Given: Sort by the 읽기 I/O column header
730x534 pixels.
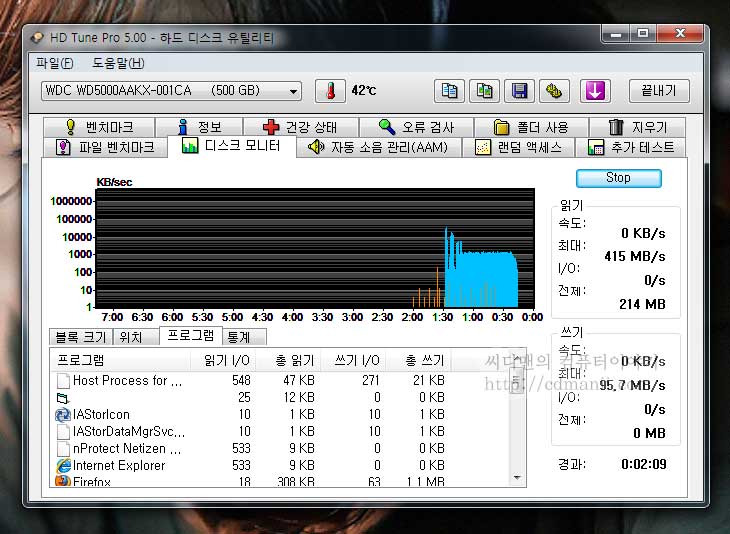Looking at the screenshot, I should pos(223,360).
